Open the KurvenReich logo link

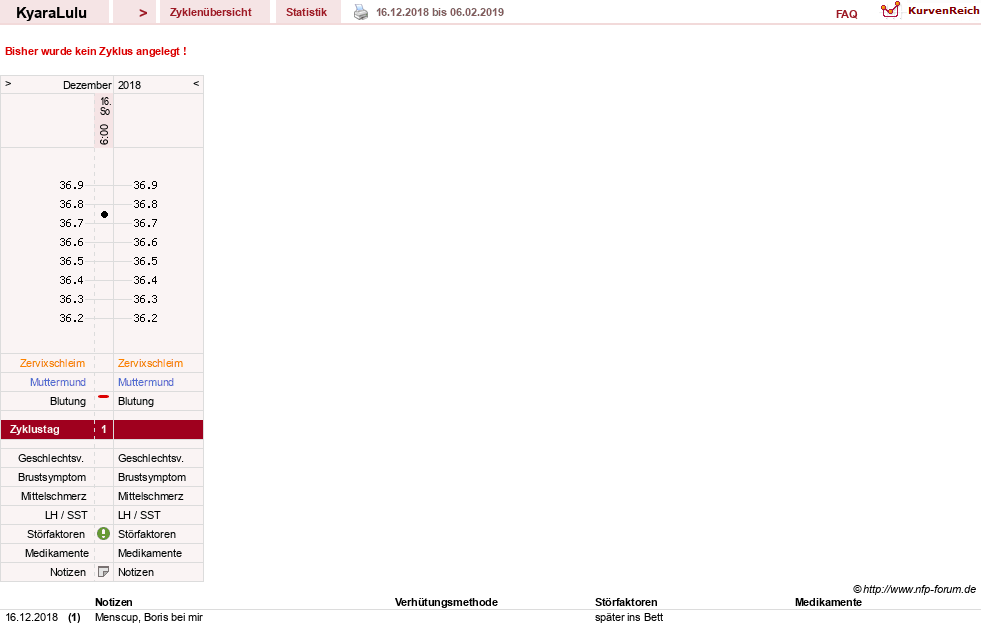[x=930, y=11]
